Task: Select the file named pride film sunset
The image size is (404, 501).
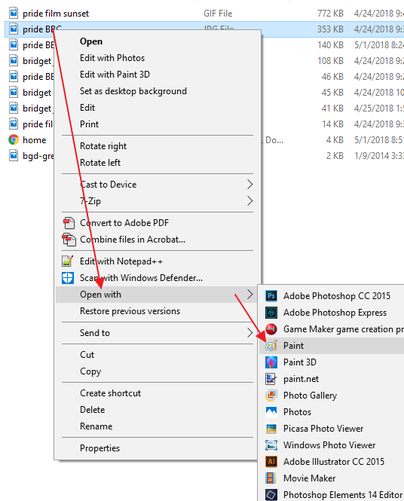Action: [56, 14]
